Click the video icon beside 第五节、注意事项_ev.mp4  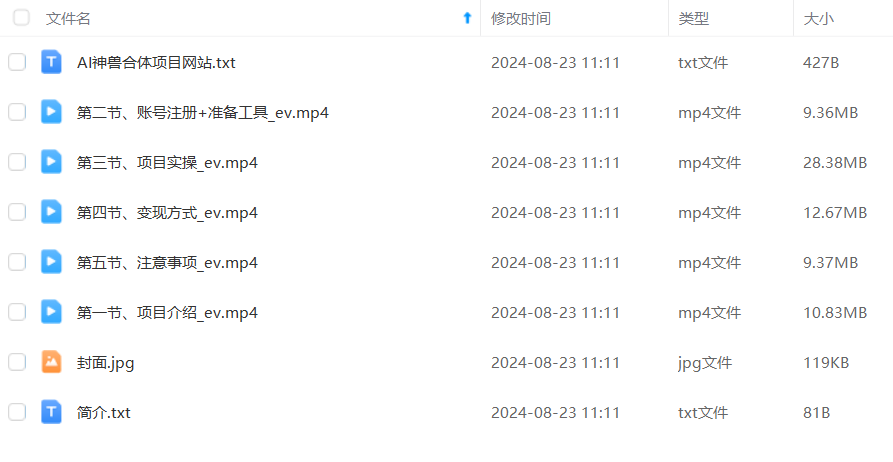tap(51, 262)
